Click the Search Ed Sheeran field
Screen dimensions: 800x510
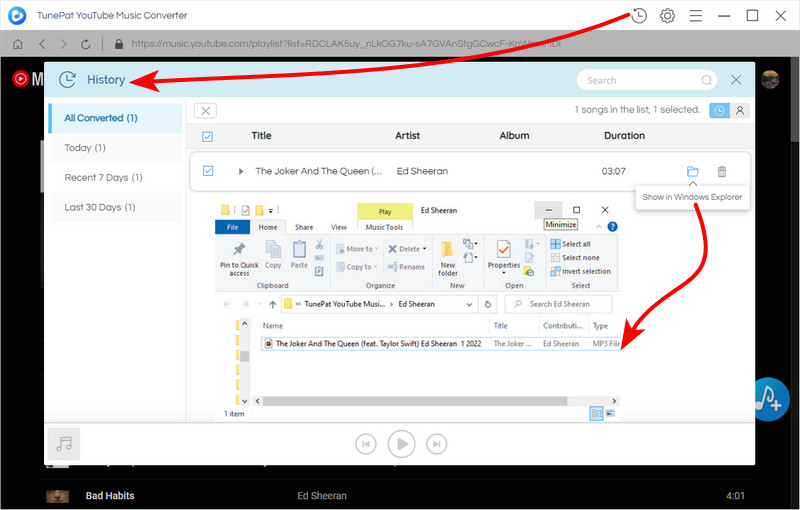click(x=558, y=304)
